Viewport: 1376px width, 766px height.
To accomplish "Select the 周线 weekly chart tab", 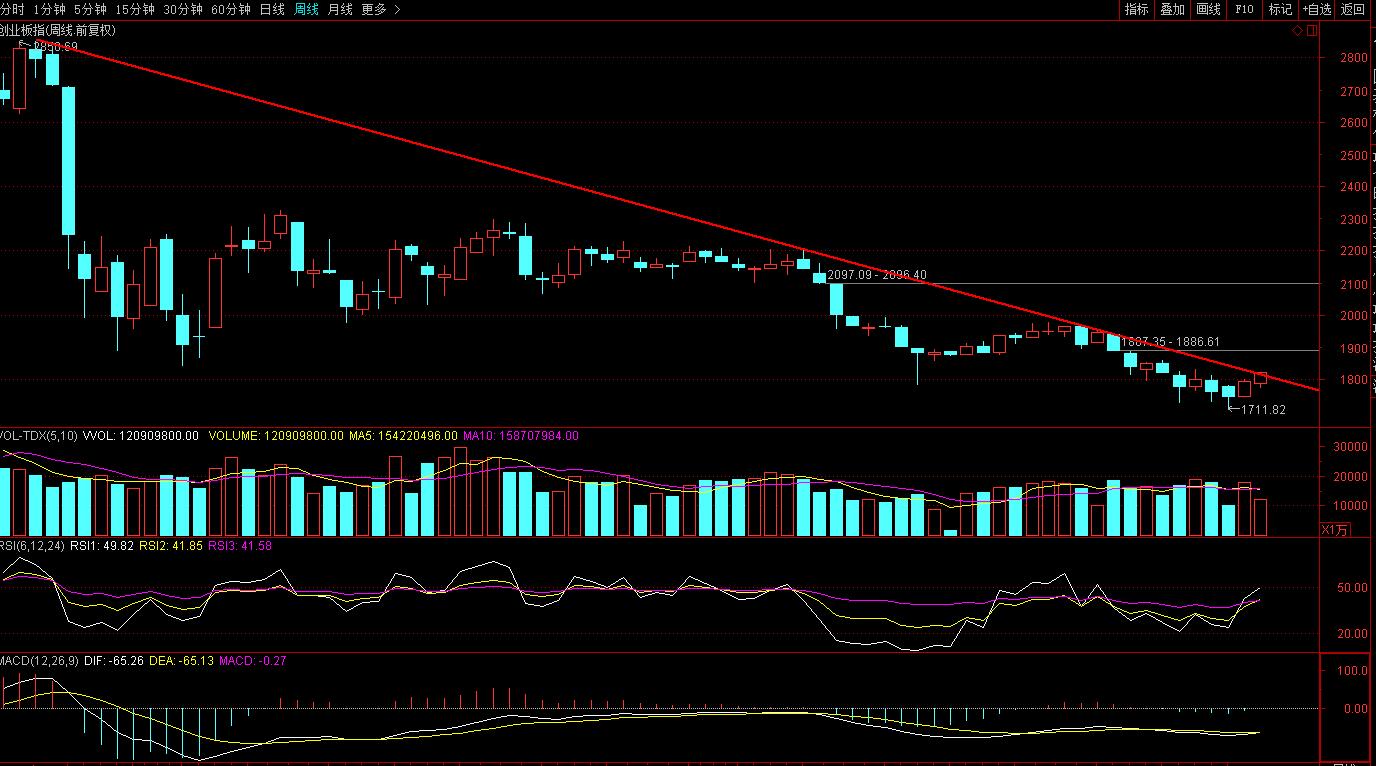I will coord(307,9).
